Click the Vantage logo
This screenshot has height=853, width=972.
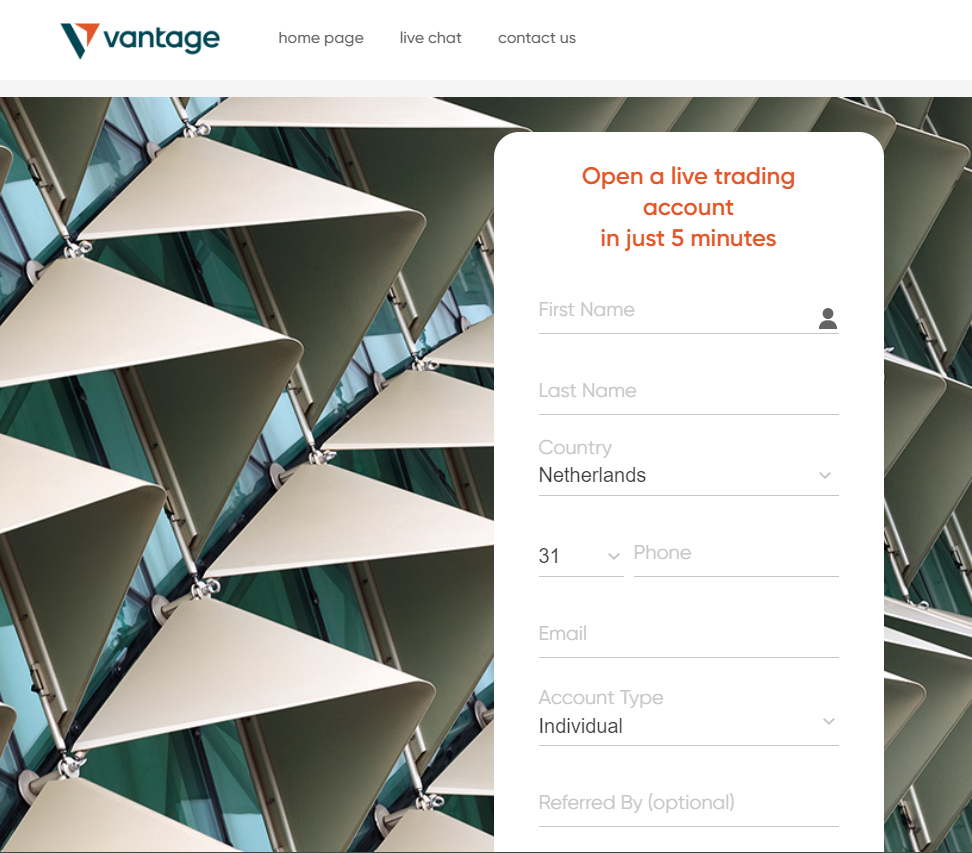tap(140, 40)
